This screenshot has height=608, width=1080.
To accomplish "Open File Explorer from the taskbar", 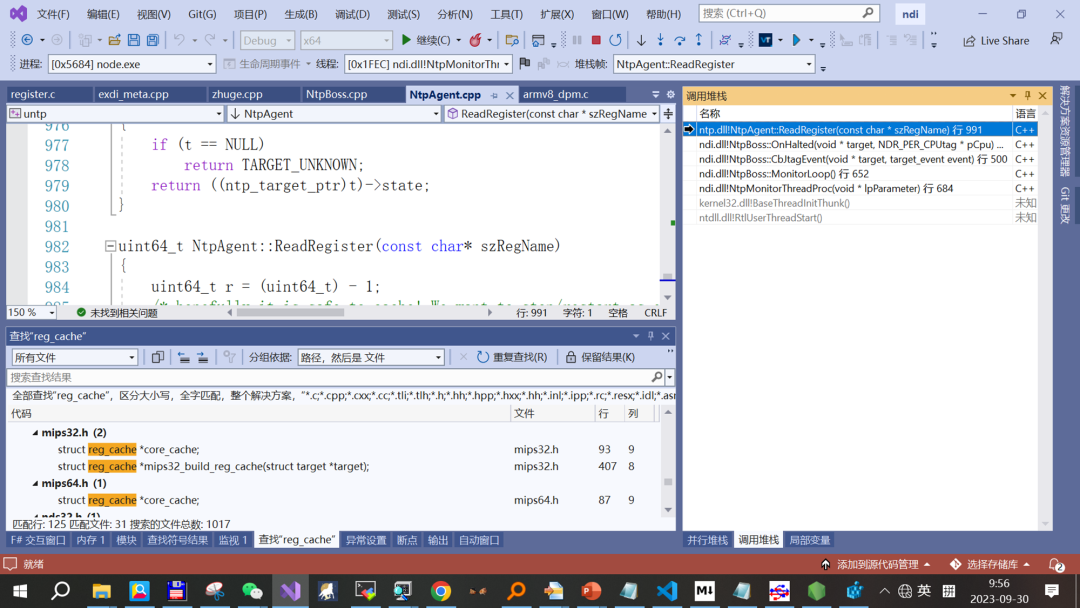I will (102, 591).
